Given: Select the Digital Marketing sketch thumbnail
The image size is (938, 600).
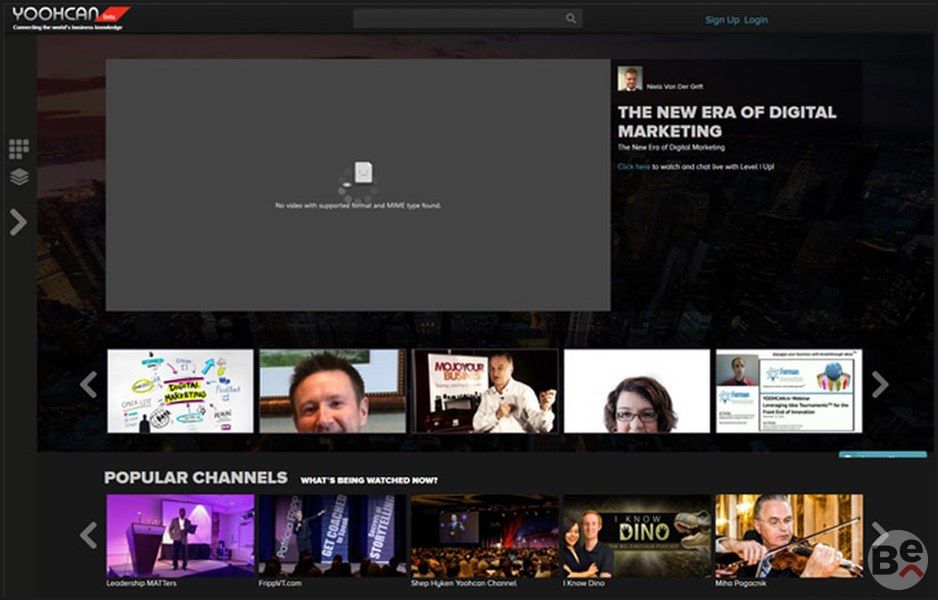Looking at the screenshot, I should [180, 391].
